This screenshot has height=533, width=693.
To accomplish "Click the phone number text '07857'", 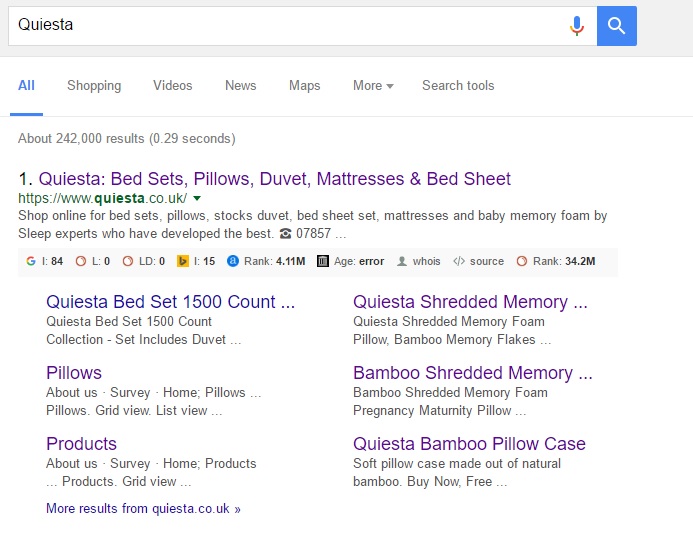I will tap(313, 233).
